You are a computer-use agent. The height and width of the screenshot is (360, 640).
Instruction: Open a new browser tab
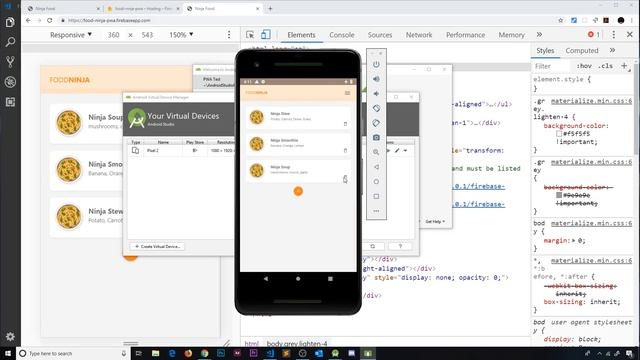point(270,8)
